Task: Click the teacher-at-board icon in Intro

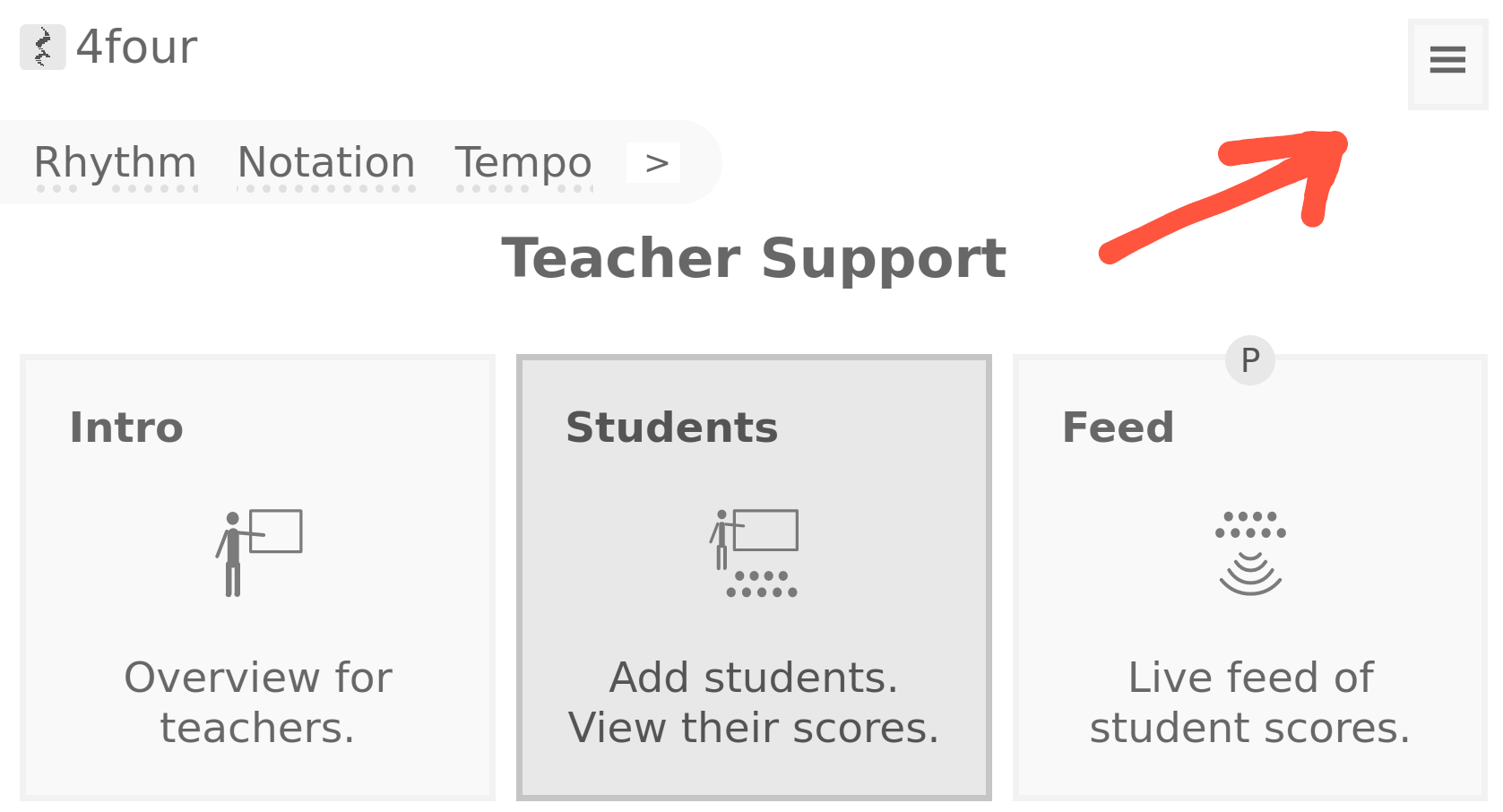Action: click(258, 552)
